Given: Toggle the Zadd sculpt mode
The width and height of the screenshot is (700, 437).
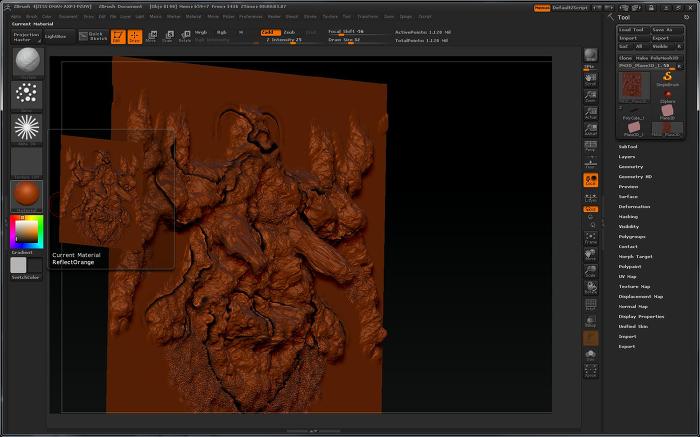Looking at the screenshot, I should (x=270, y=31).
